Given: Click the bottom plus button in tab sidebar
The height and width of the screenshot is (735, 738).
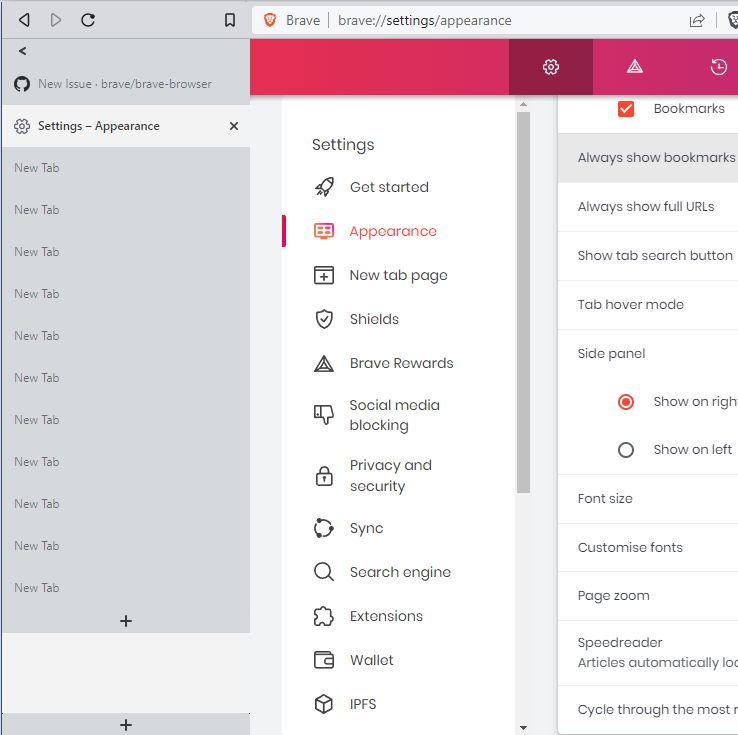Looking at the screenshot, I should (126, 725).
